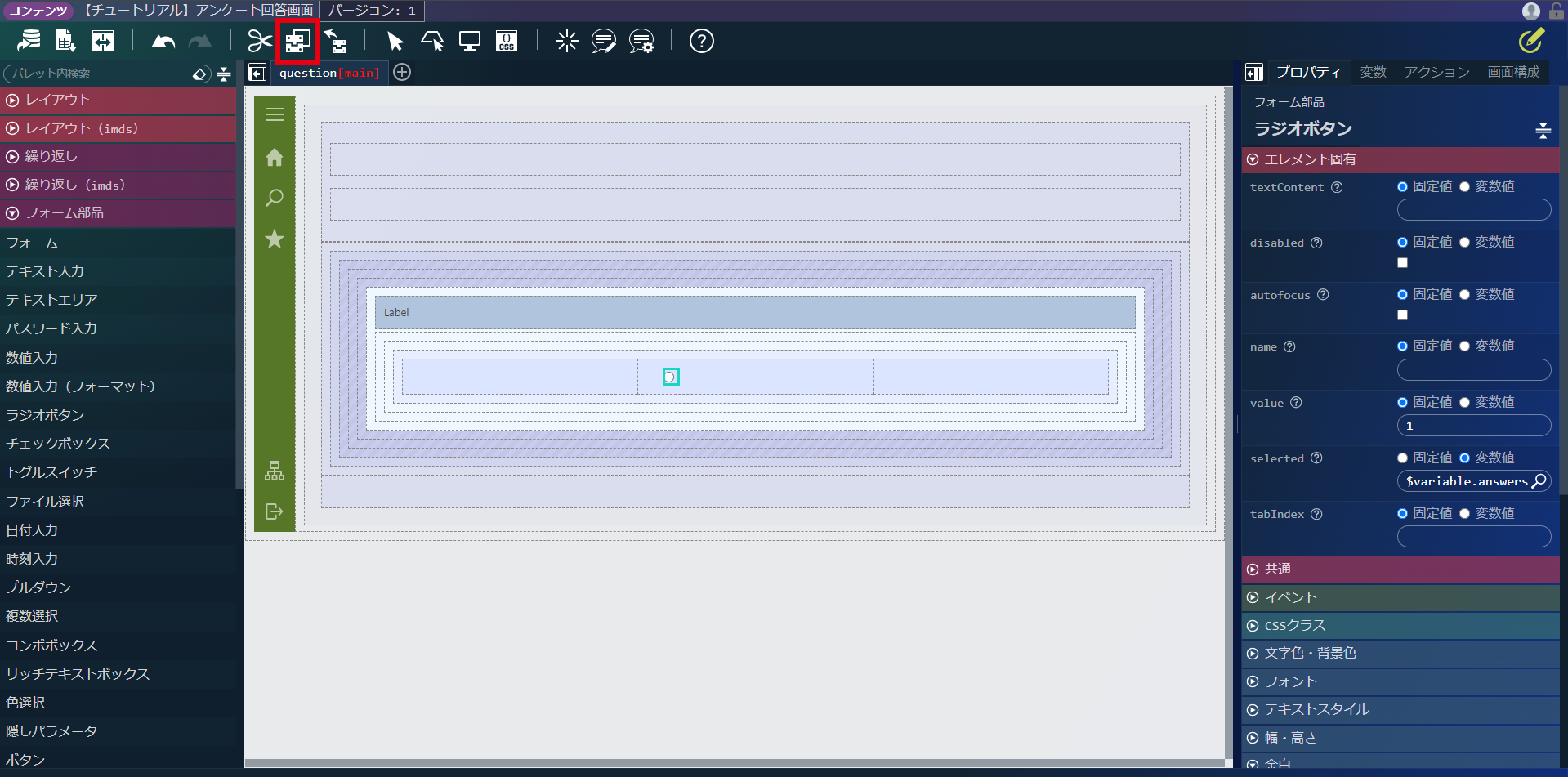Clear the palette search with eraser icon
1568x777 pixels.
(199, 74)
